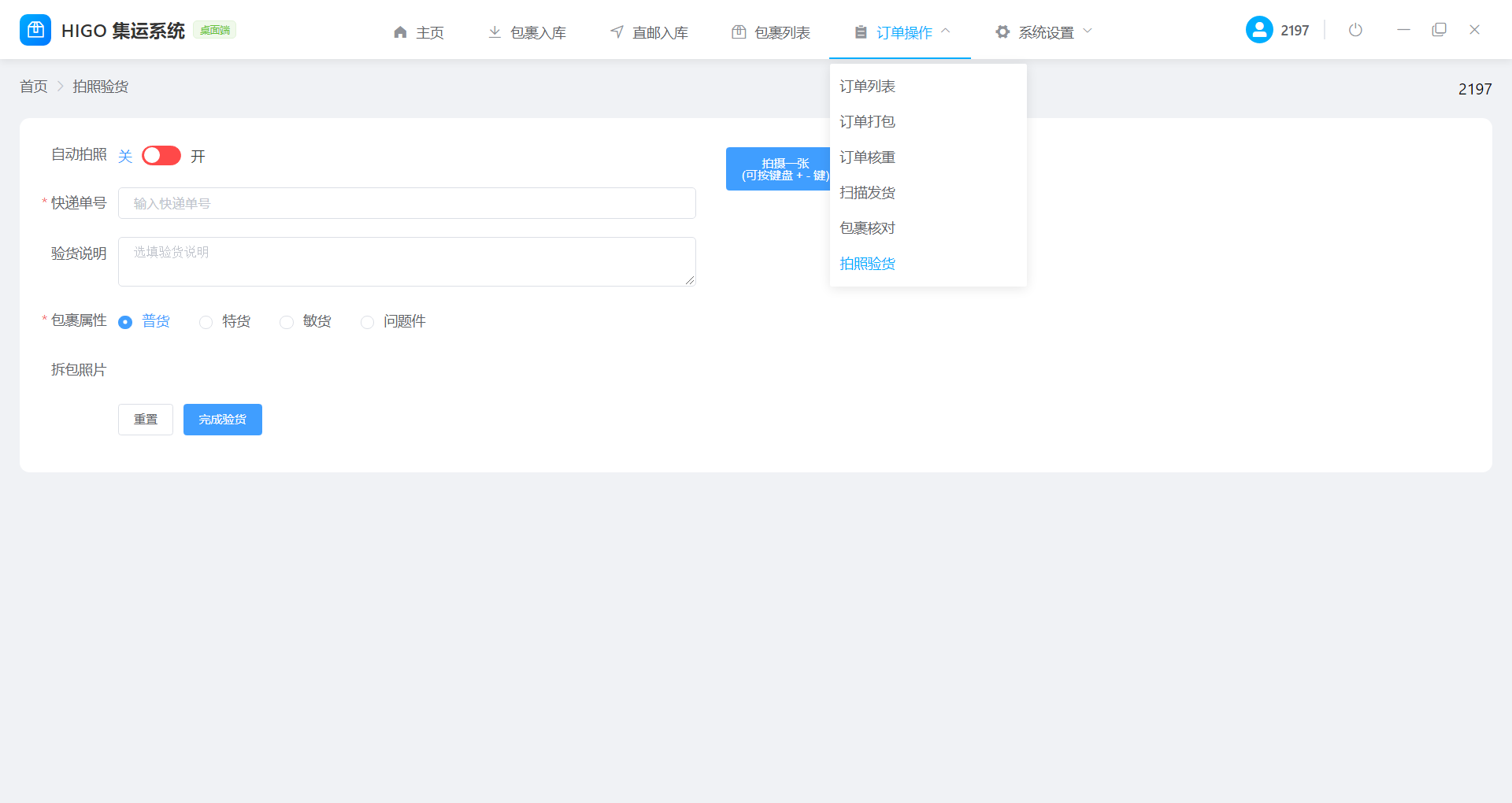
Task: Click into the 验货说明 text area
Action: [x=407, y=261]
